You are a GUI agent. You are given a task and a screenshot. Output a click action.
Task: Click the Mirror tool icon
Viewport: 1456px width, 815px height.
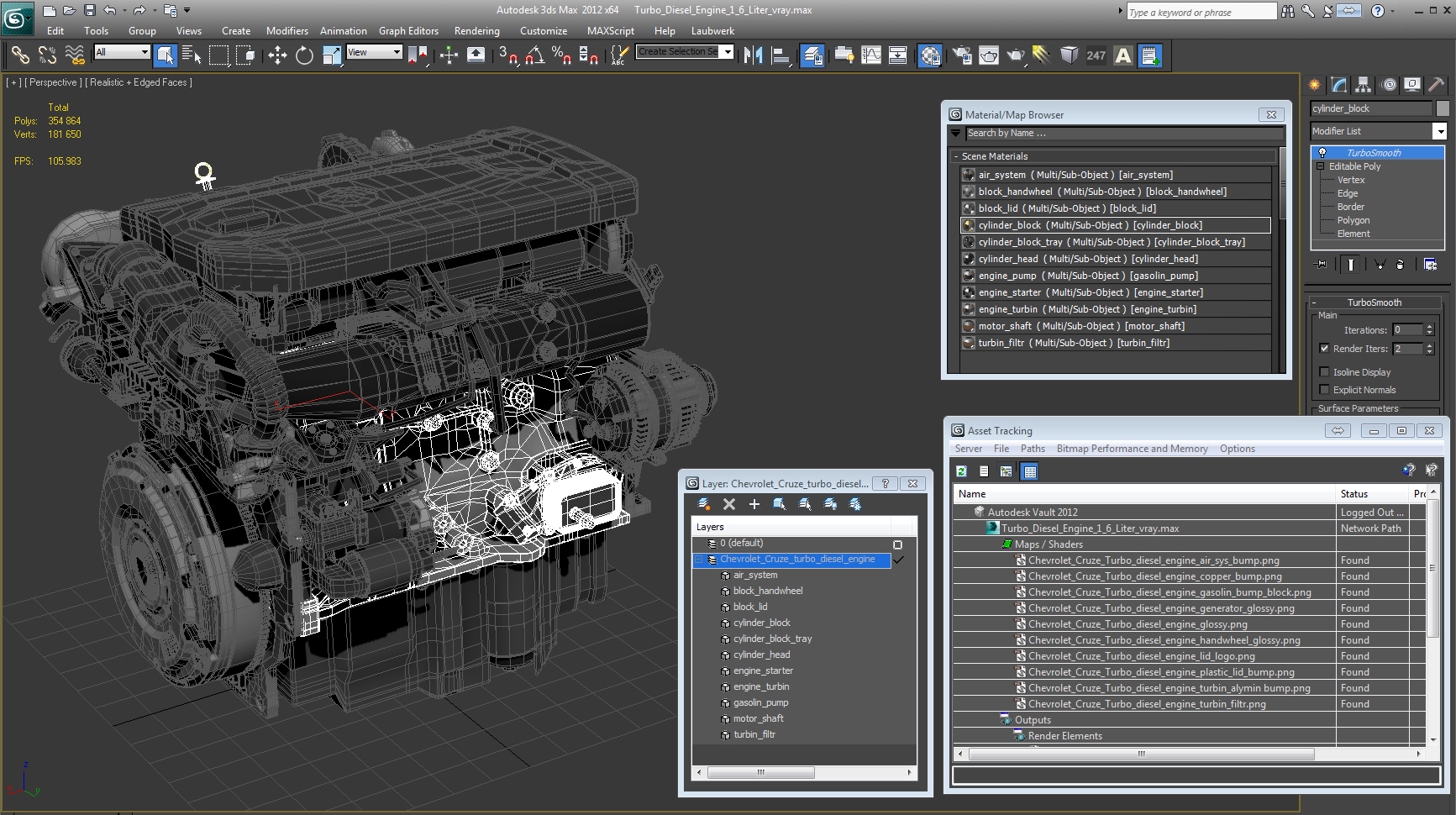pyautogui.click(x=753, y=55)
